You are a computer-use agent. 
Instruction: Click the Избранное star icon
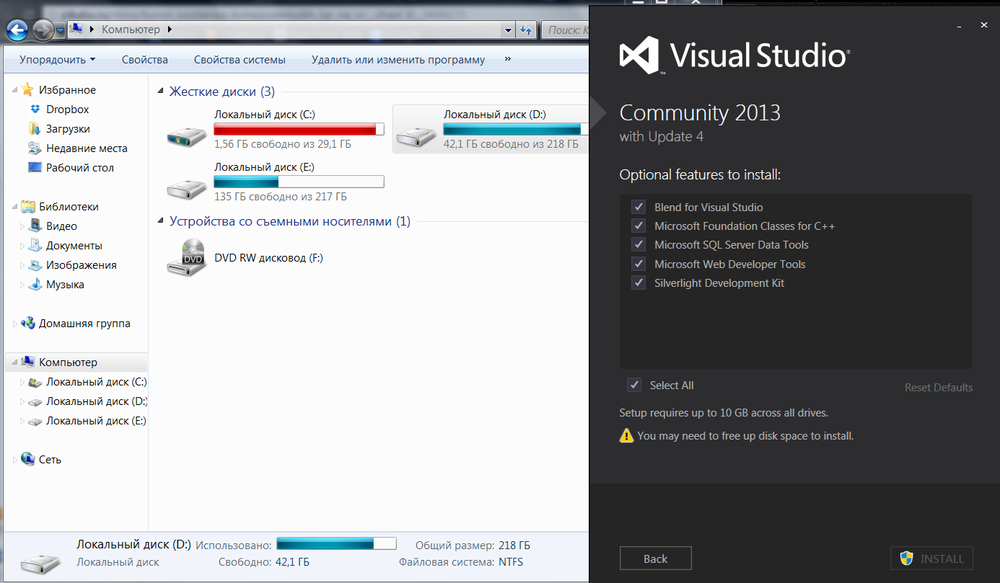coord(27,89)
